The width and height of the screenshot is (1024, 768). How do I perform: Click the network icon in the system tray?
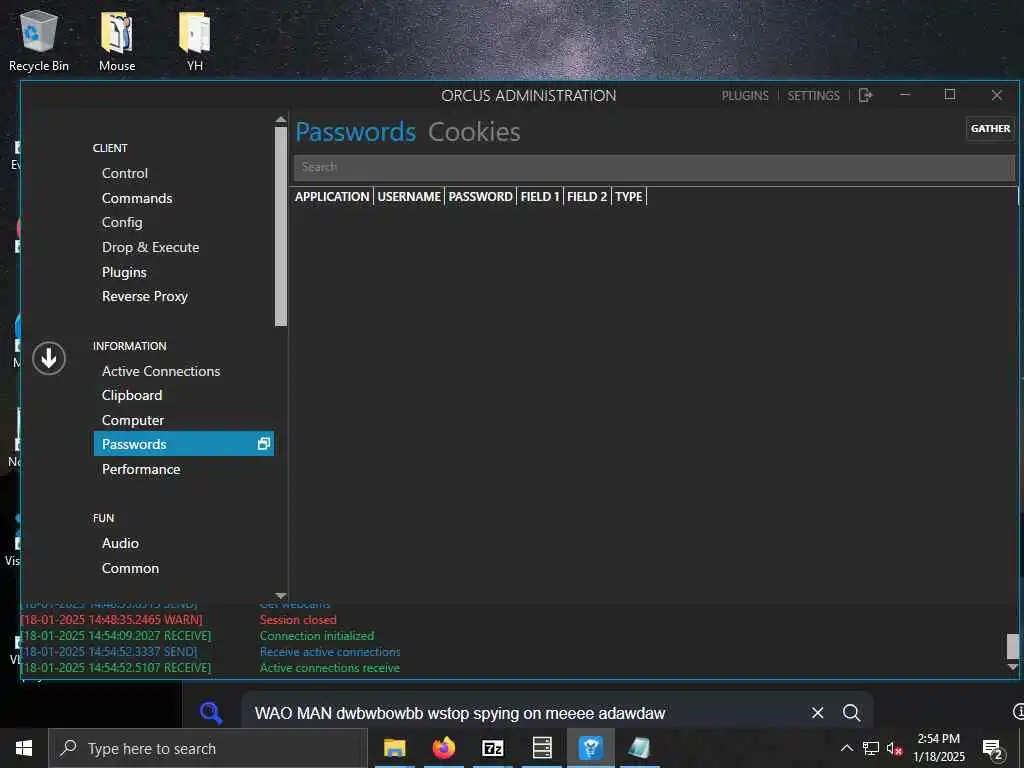click(871, 748)
